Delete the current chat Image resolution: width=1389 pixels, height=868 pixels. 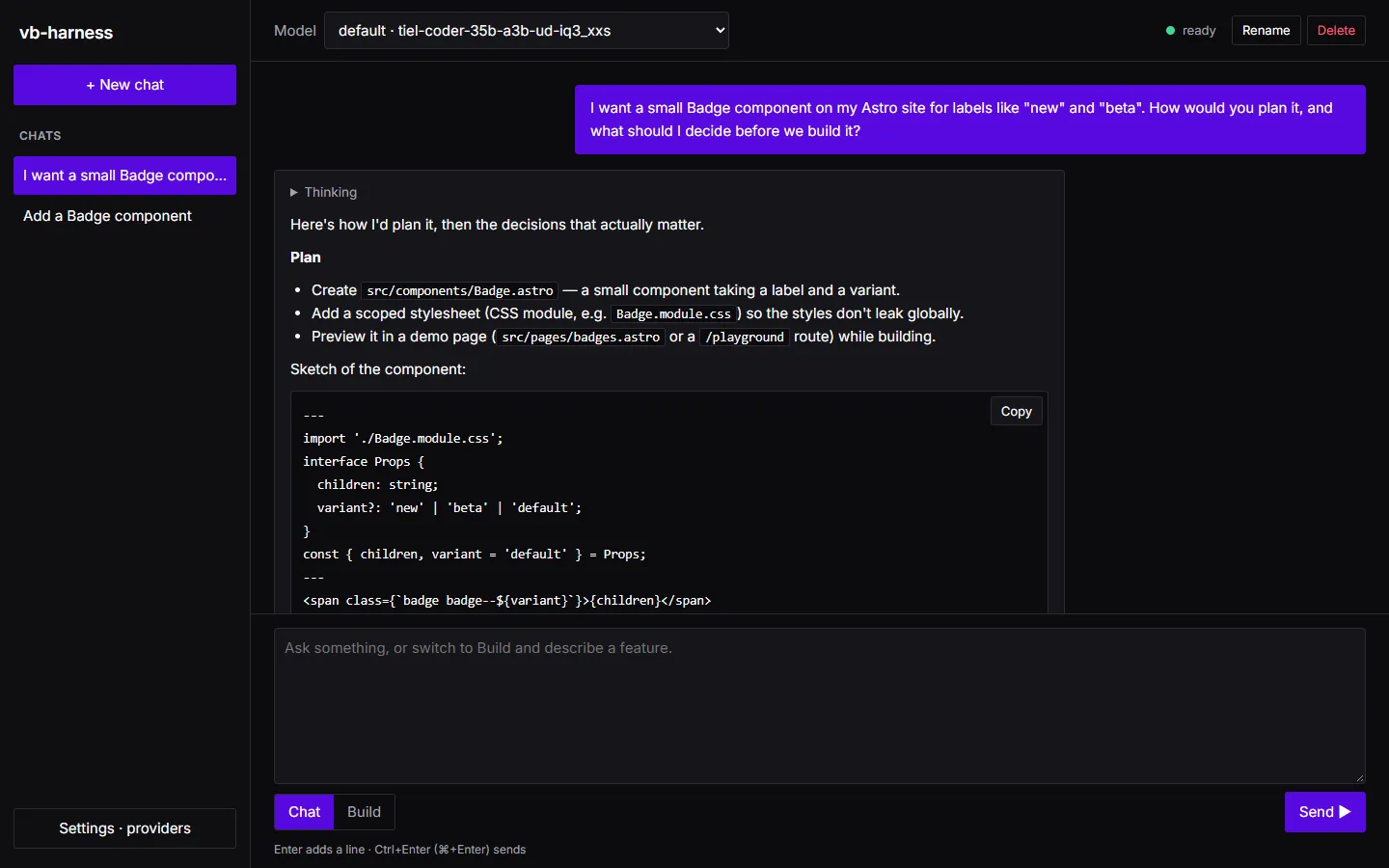1336,31
